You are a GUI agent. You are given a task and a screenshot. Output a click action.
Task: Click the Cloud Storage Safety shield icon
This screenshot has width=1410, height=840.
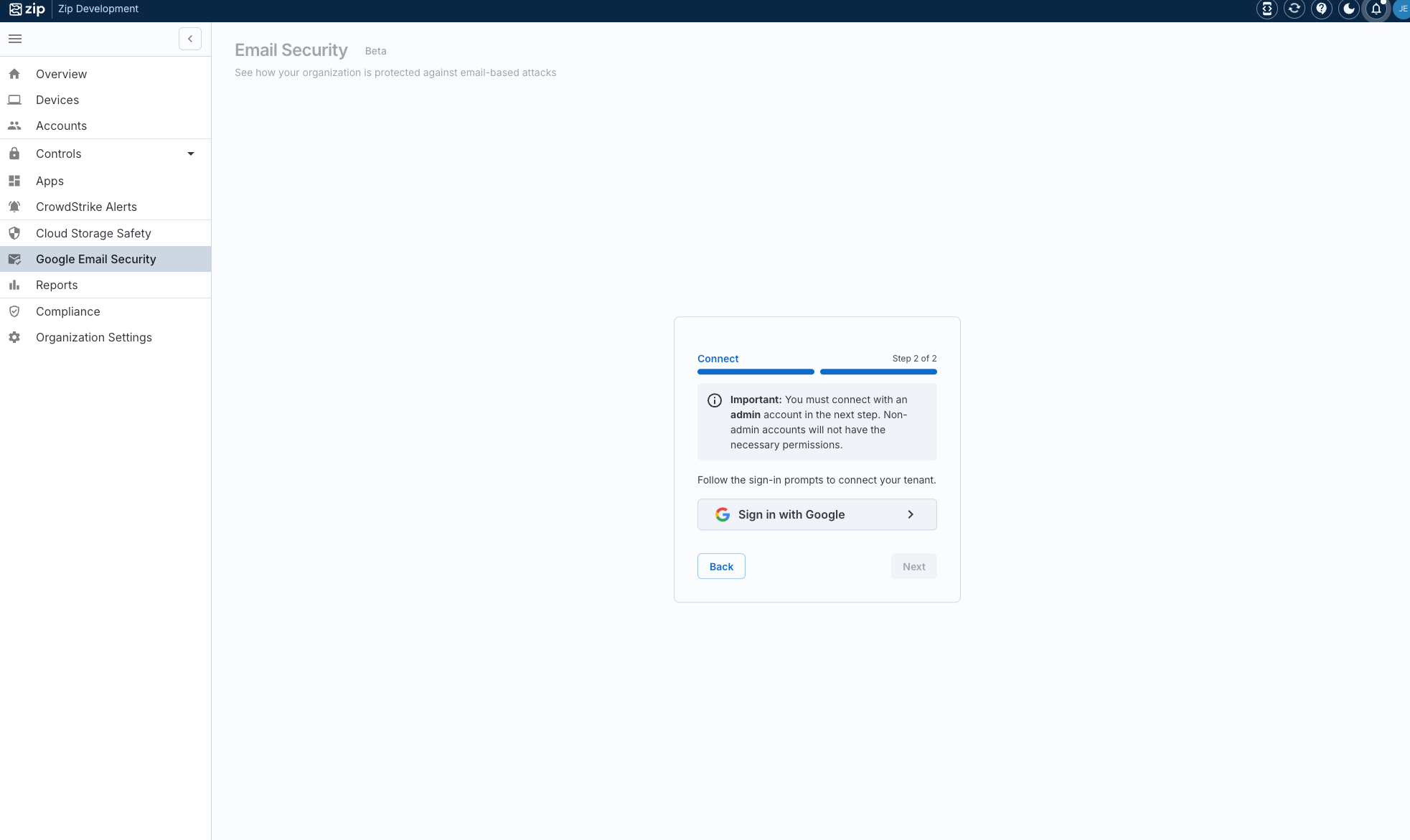pyautogui.click(x=14, y=233)
